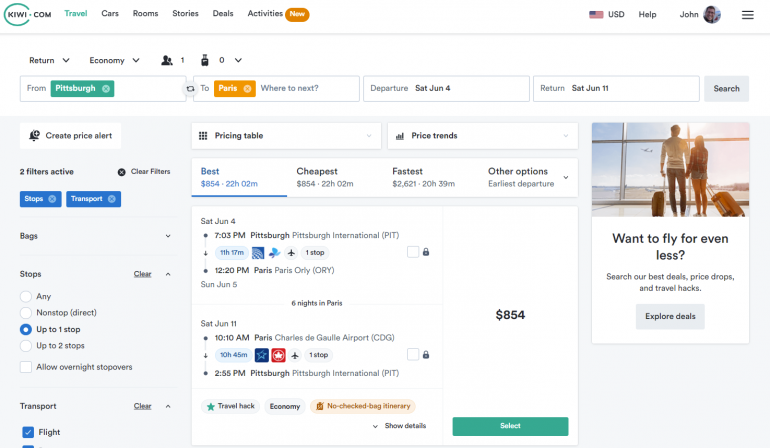Click the Kiwi.com logo
Image resolution: width=770 pixels, height=448 pixels.
coord(28,15)
